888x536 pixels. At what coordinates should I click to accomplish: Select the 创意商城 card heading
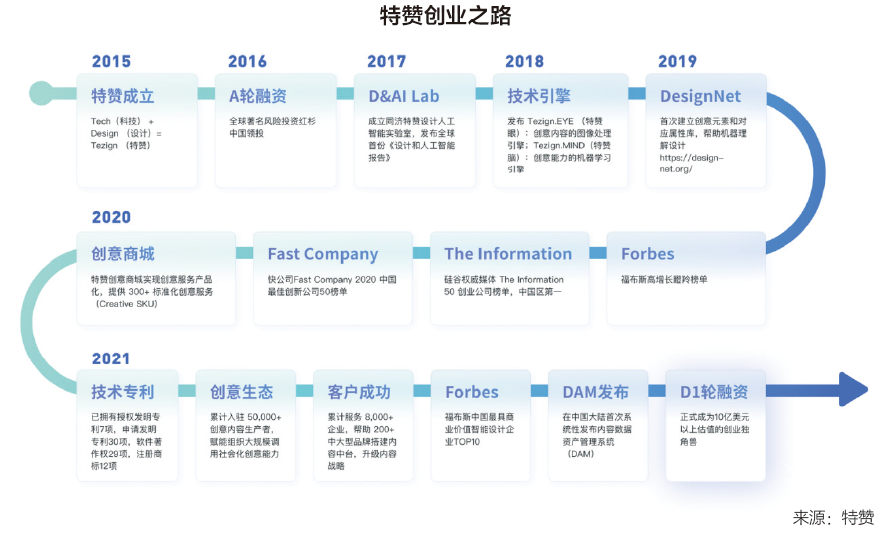[122, 254]
